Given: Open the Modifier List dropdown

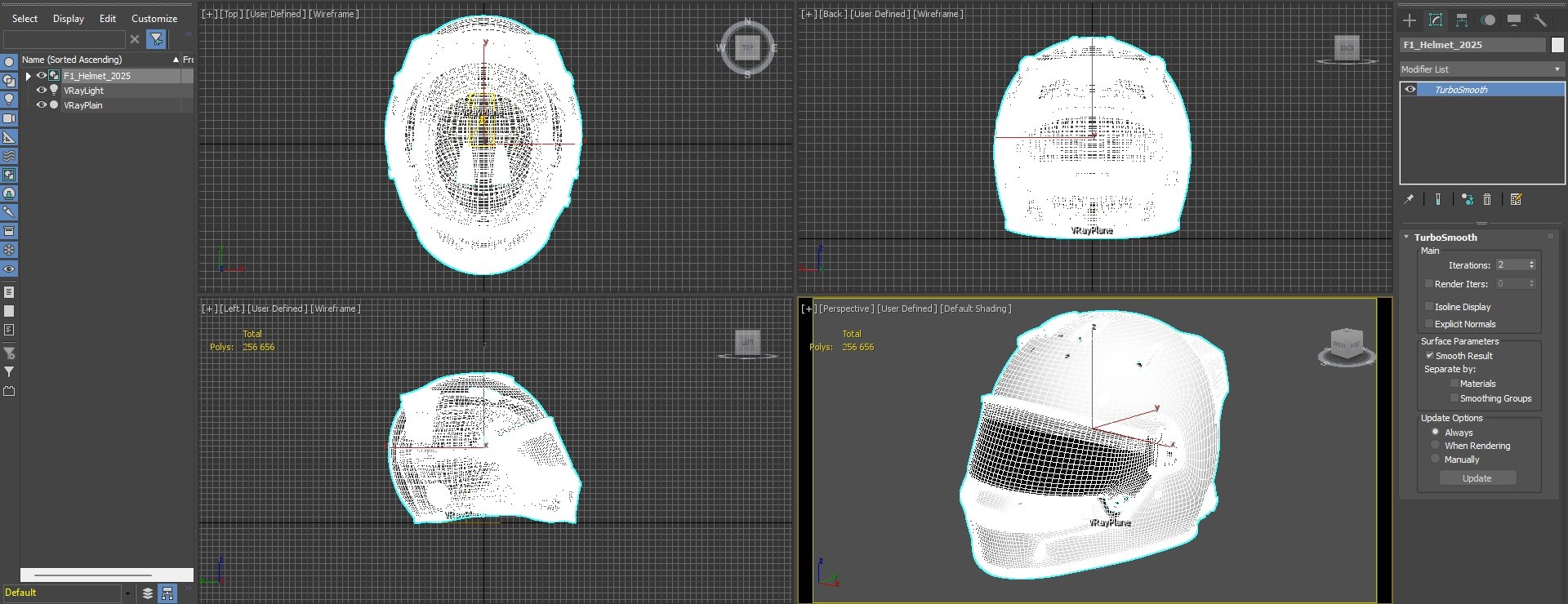Looking at the screenshot, I should (1481, 69).
